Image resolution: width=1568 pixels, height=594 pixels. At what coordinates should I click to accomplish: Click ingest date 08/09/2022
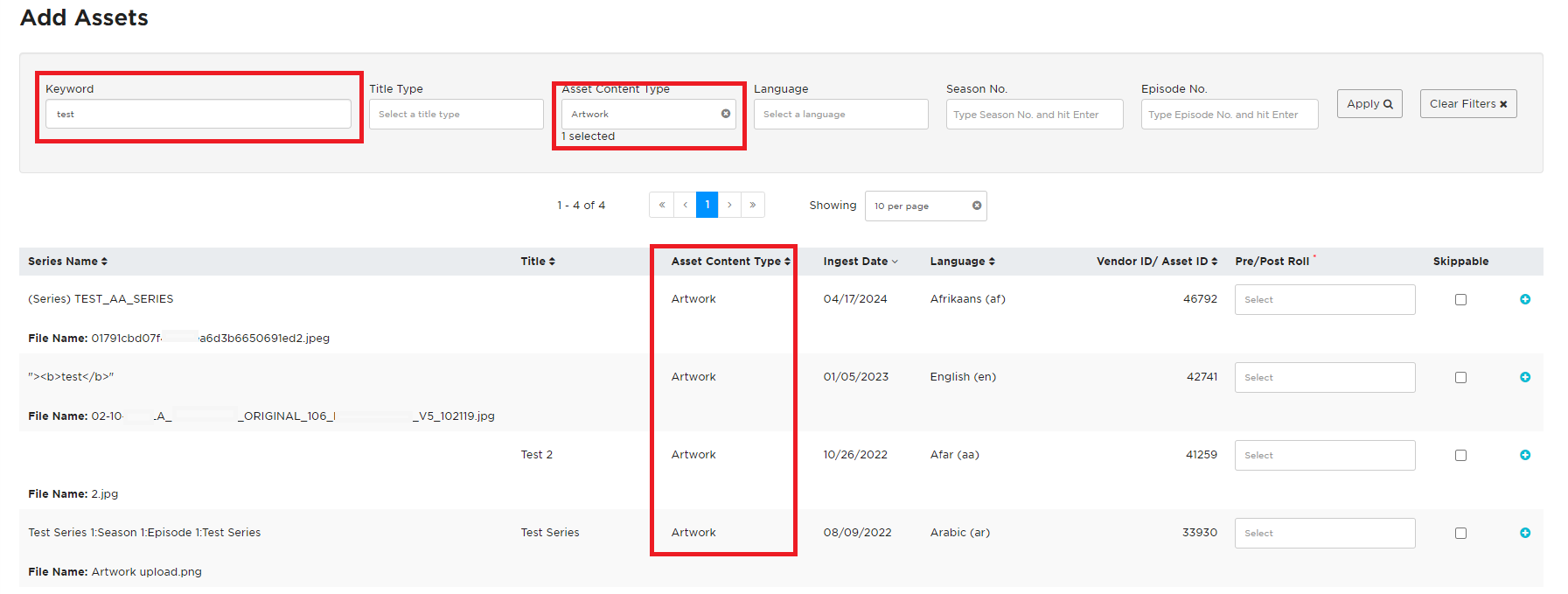[x=858, y=533]
